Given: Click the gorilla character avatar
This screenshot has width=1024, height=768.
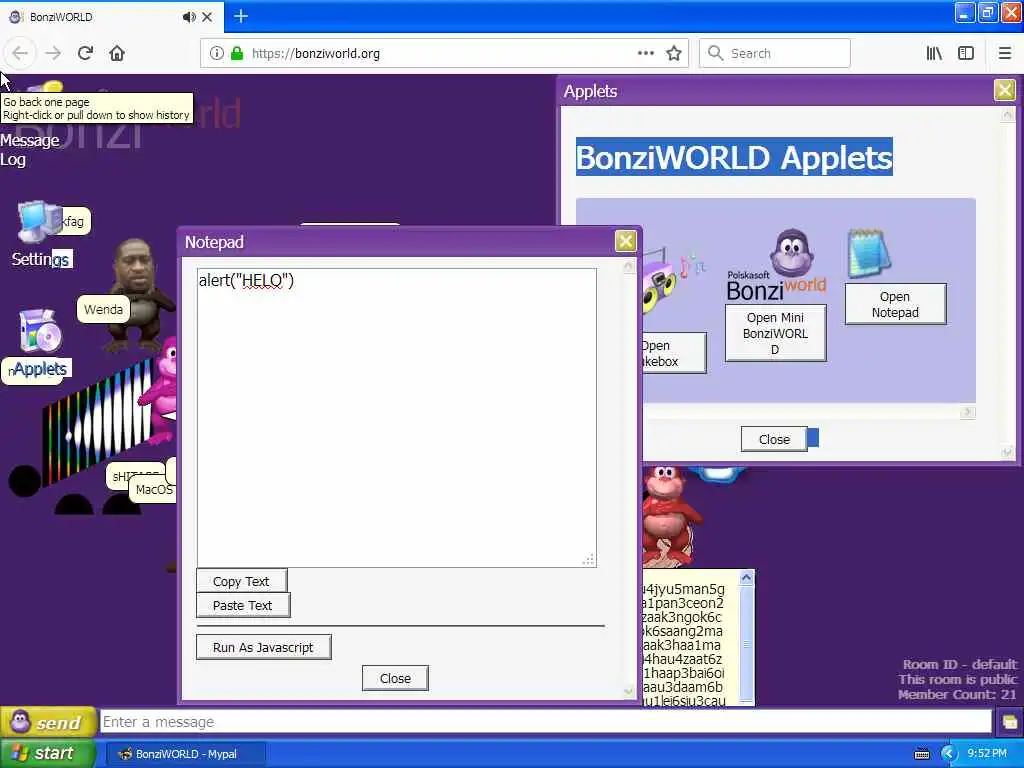Looking at the screenshot, I should pyautogui.click(x=138, y=294).
